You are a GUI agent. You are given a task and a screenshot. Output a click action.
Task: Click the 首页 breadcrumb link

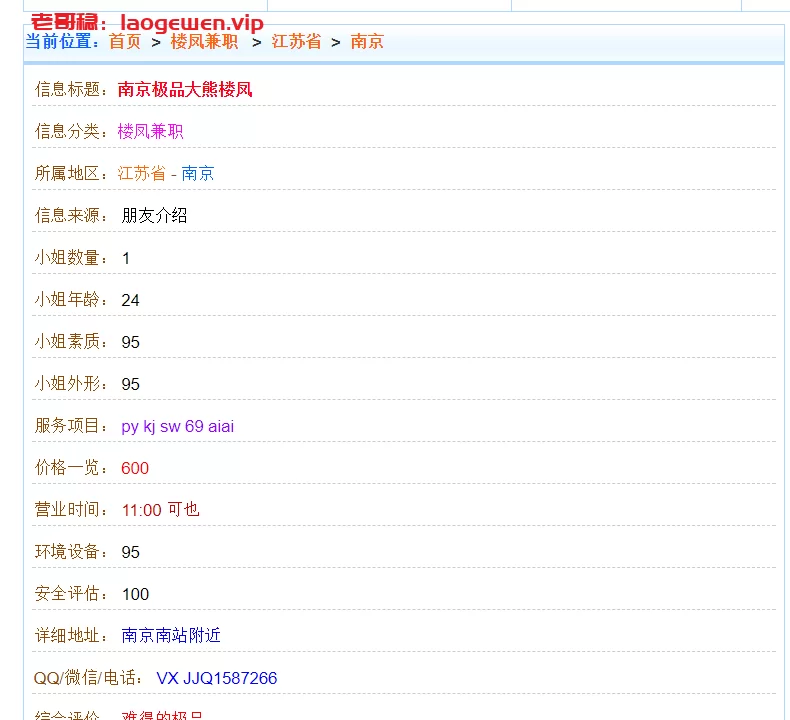[x=125, y=42]
